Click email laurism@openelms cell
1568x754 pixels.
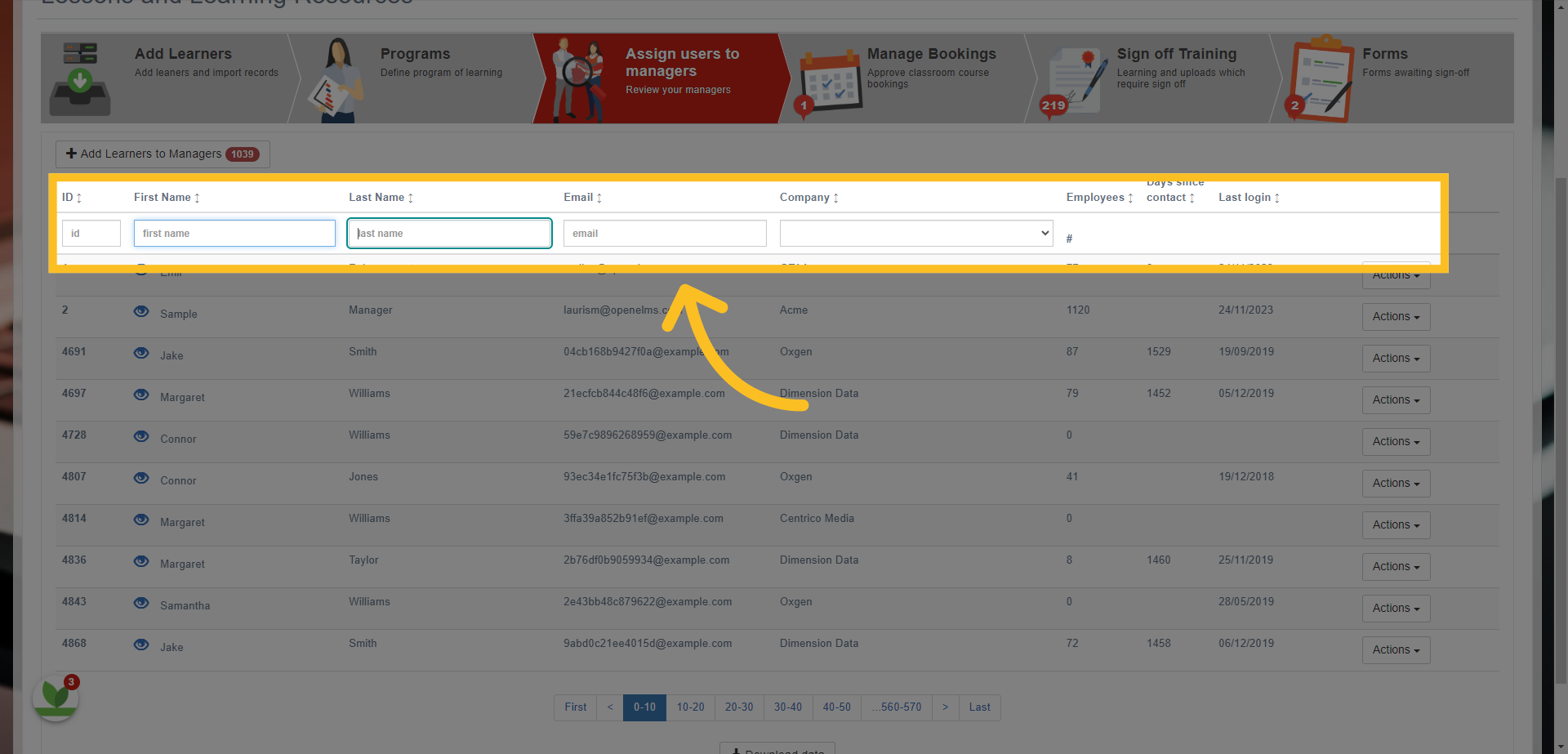[622, 310]
